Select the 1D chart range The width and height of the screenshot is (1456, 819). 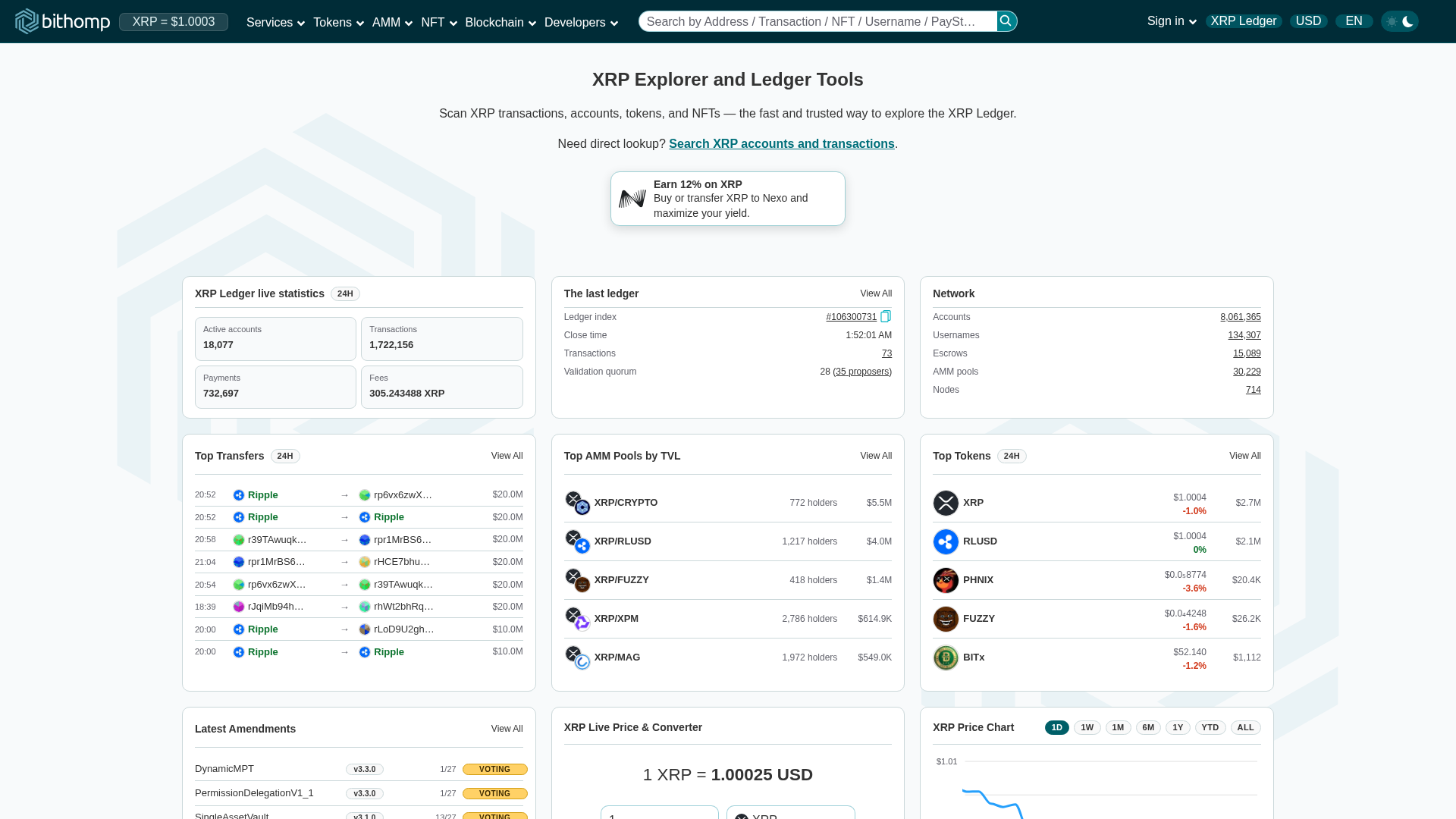[x=1057, y=727]
